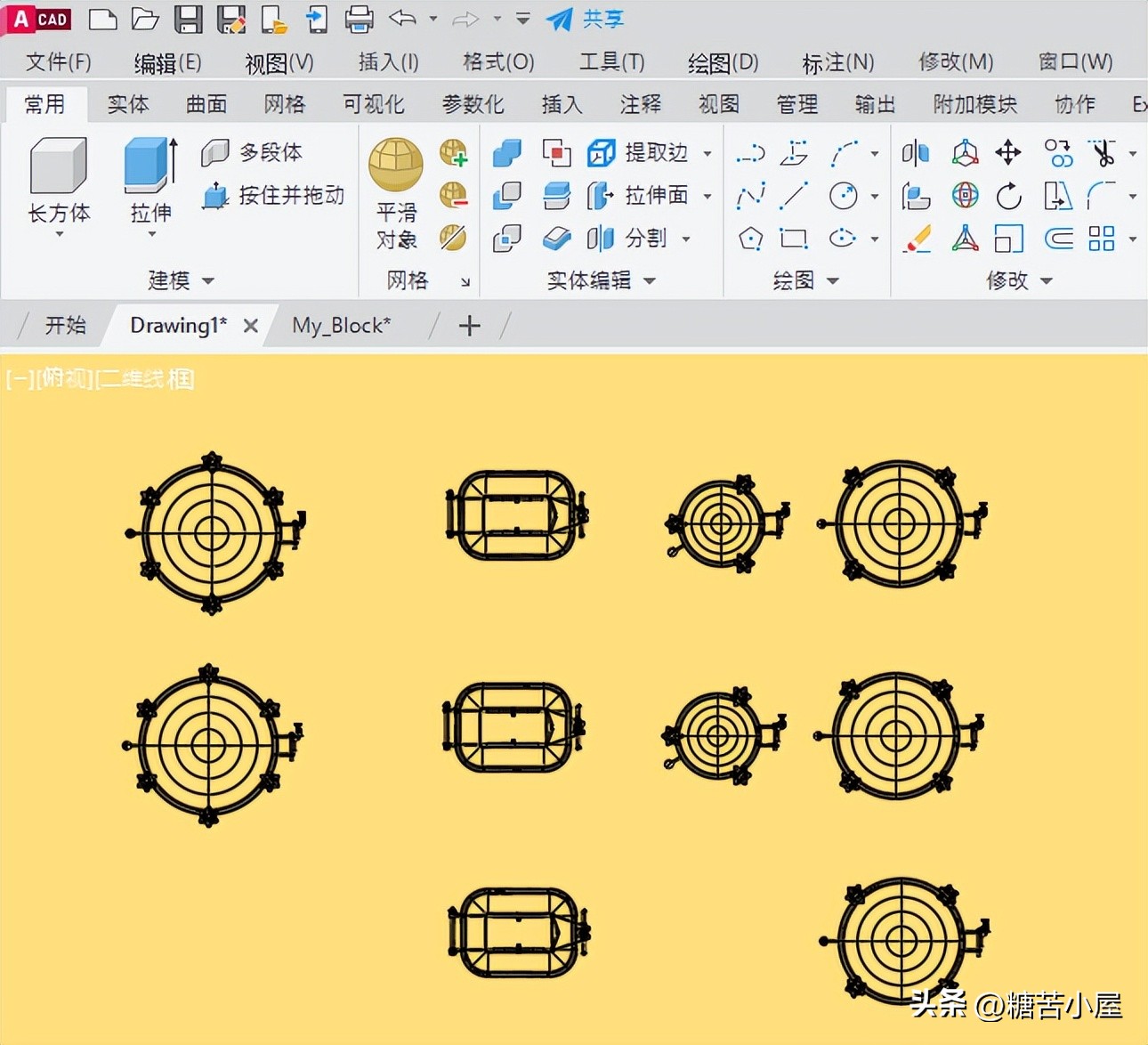This screenshot has width=1148, height=1045.
Task: Click the Save icon in Quick Access toolbar
Action: [x=190, y=20]
